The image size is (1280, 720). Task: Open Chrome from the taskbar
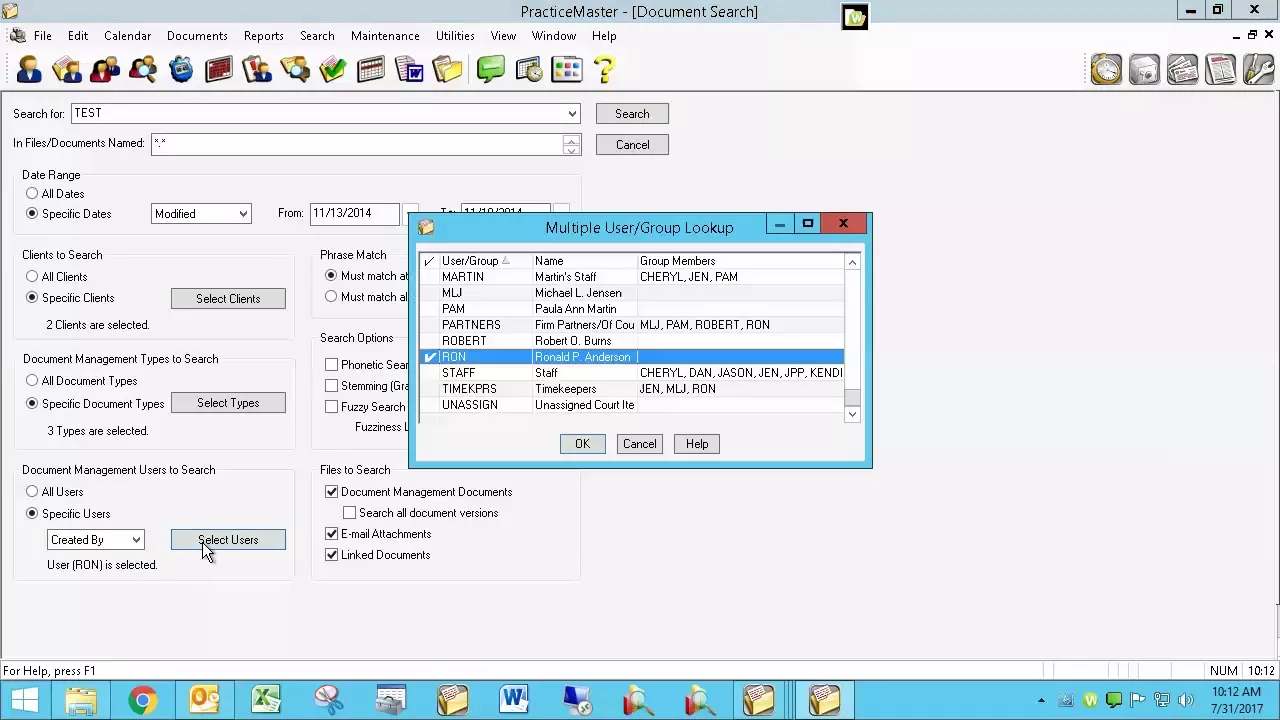click(x=142, y=699)
